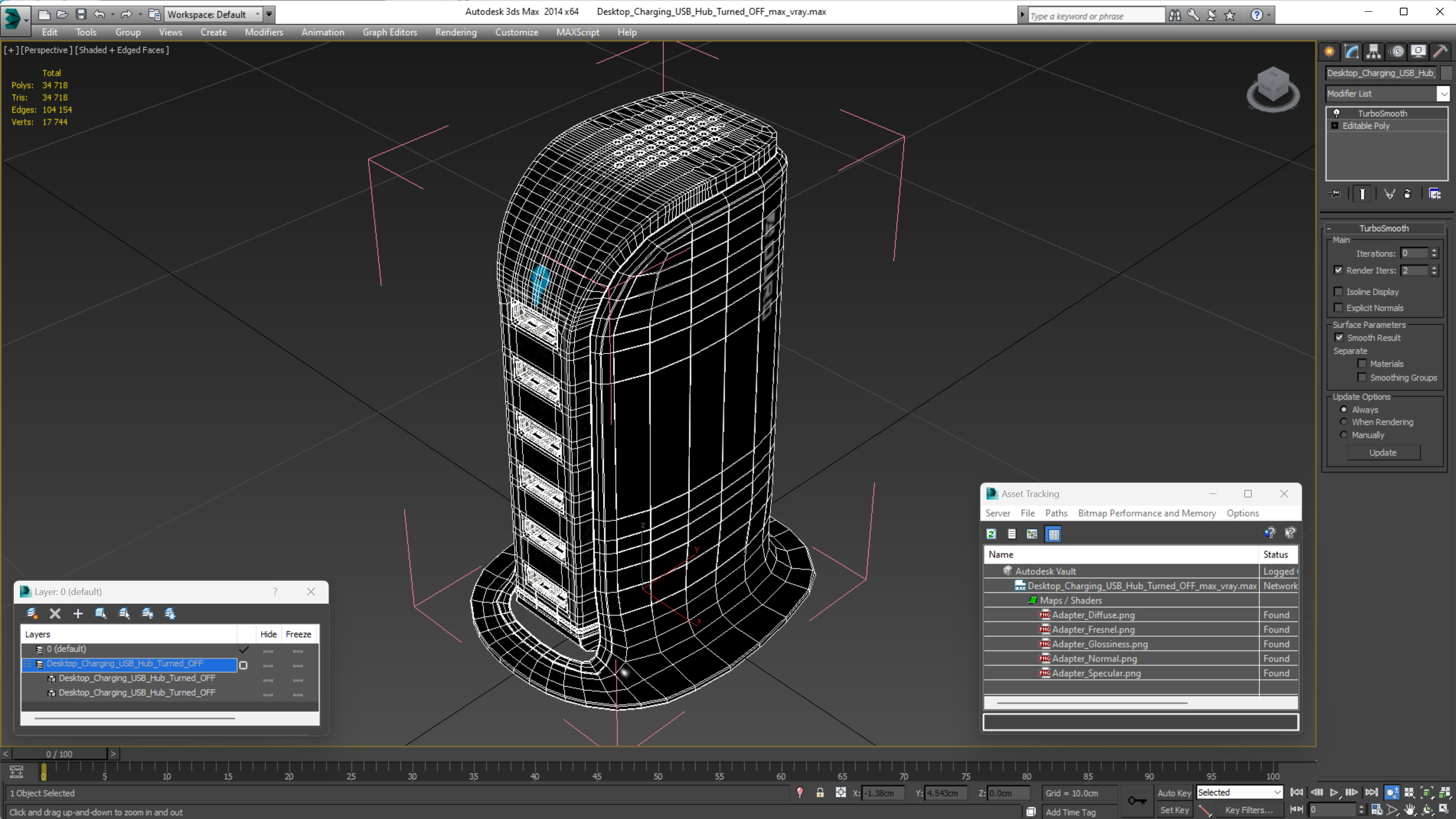Select the Always update radio button
Viewport: 1456px width, 819px height.
point(1344,409)
